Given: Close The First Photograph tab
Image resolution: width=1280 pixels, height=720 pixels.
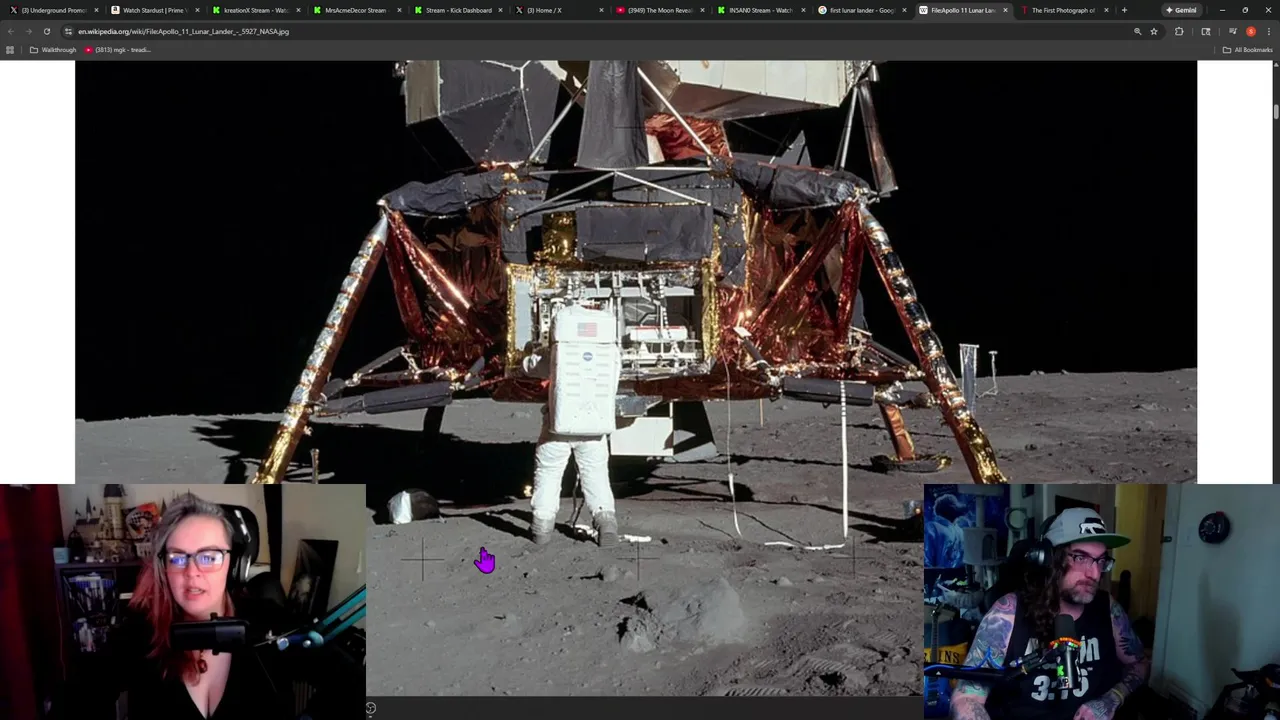Looking at the screenshot, I should (x=1106, y=10).
